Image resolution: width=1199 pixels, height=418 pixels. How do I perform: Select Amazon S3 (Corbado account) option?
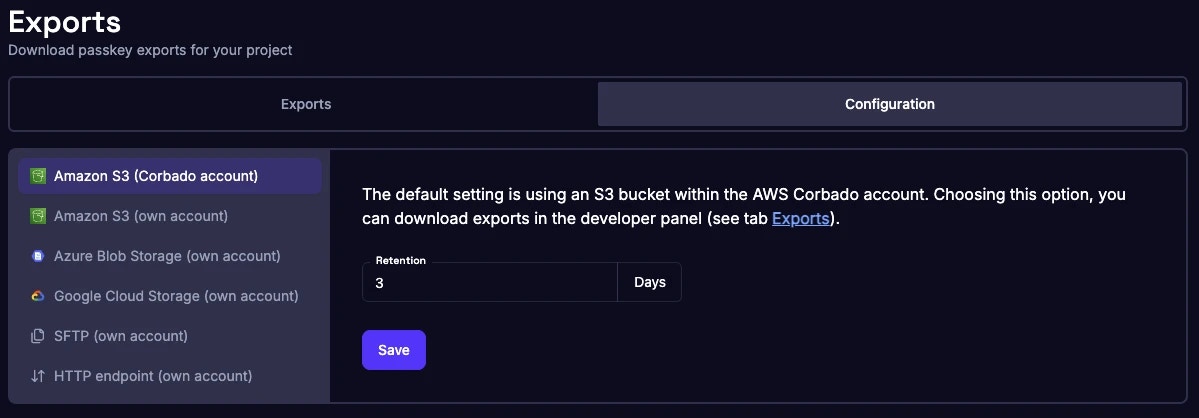coord(156,176)
